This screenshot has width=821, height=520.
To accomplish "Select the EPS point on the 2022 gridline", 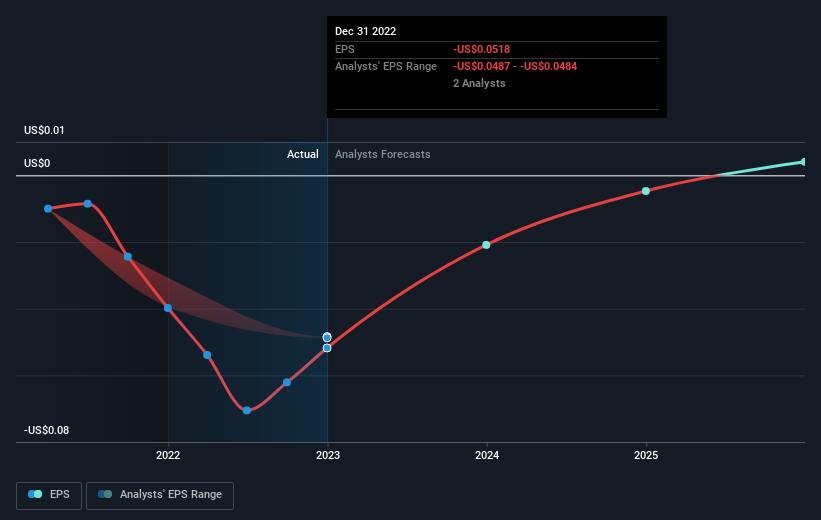I will coord(168,308).
